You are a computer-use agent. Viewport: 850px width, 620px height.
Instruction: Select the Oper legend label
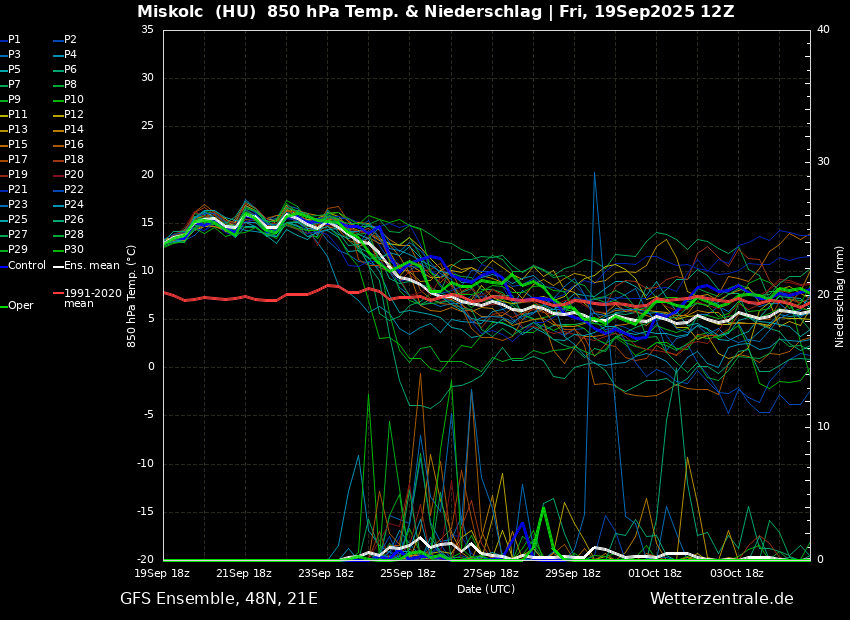pyautogui.click(x=20, y=306)
